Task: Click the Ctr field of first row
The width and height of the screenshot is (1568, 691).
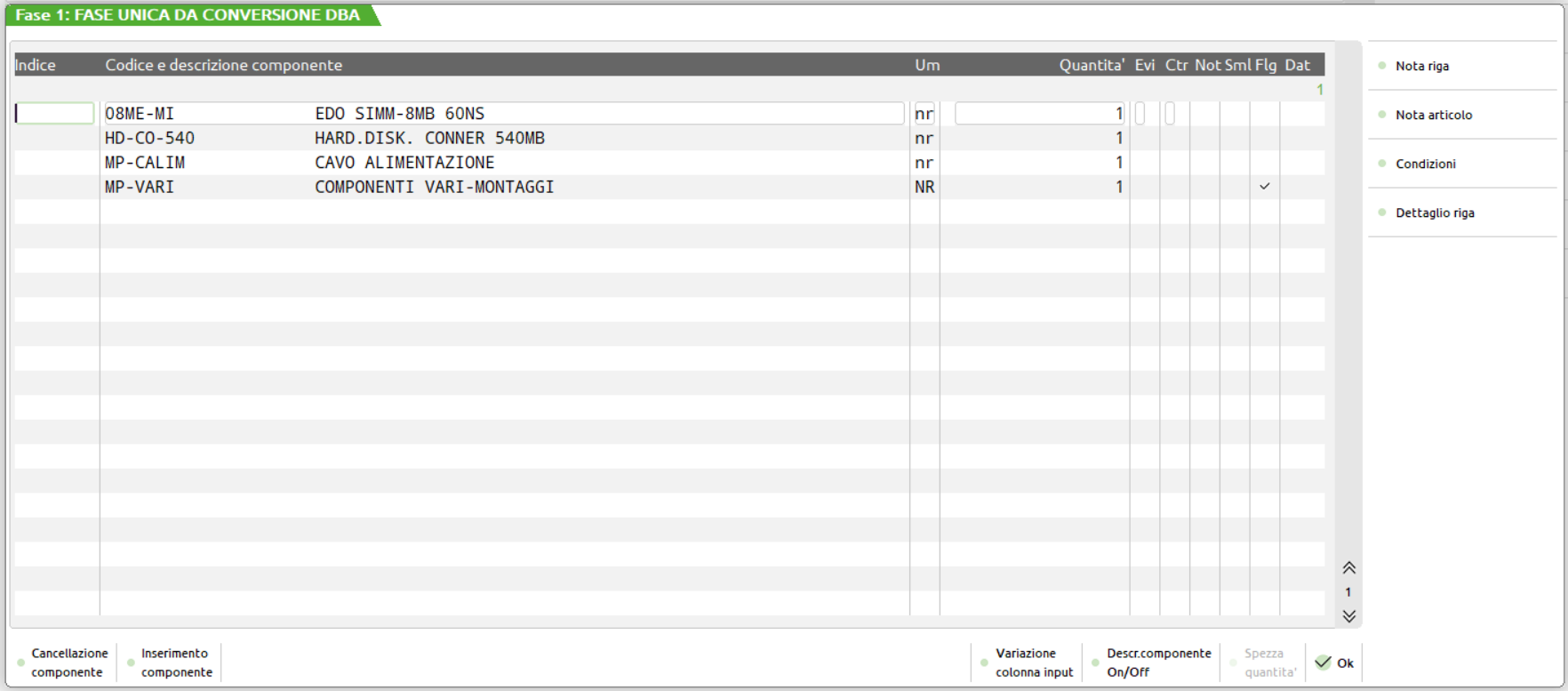Action: pos(1170,114)
